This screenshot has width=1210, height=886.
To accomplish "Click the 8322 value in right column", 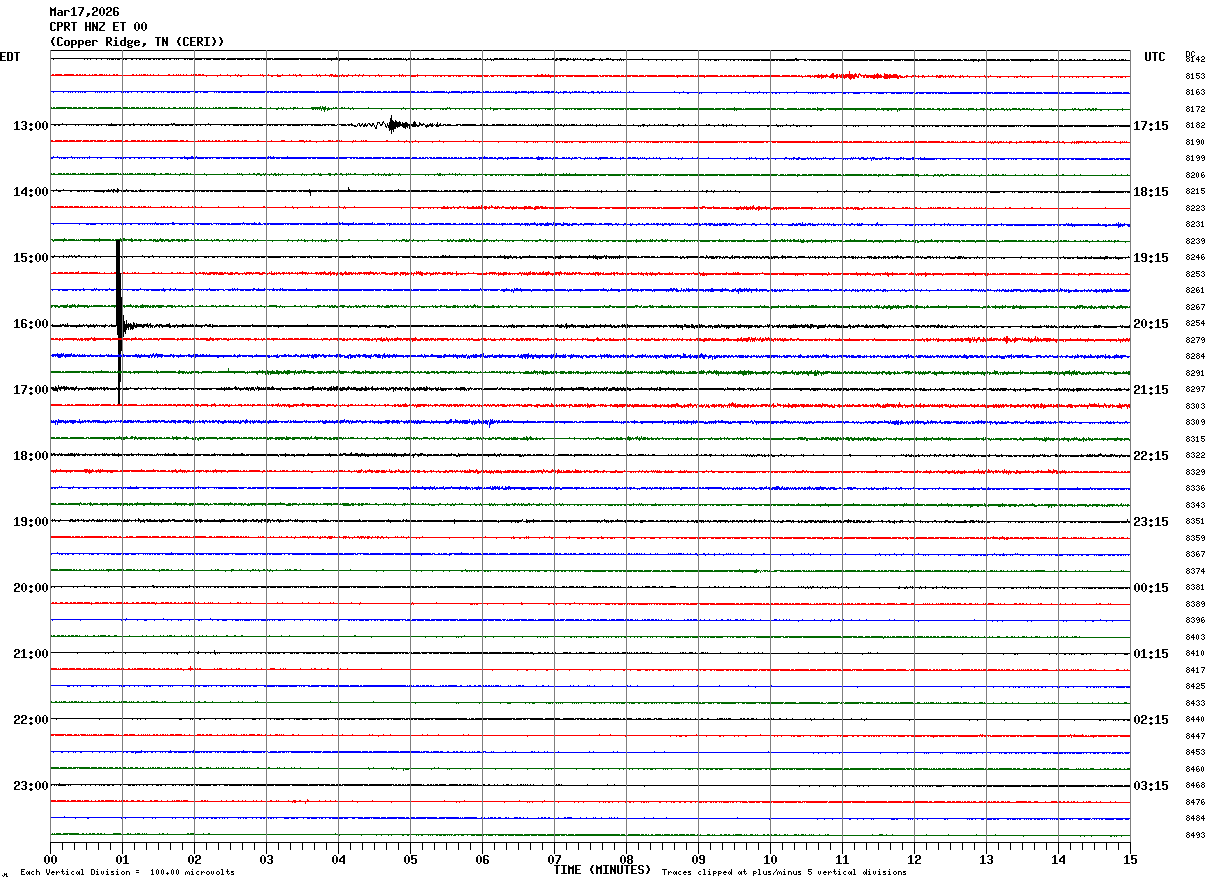I will [x=1195, y=456].
